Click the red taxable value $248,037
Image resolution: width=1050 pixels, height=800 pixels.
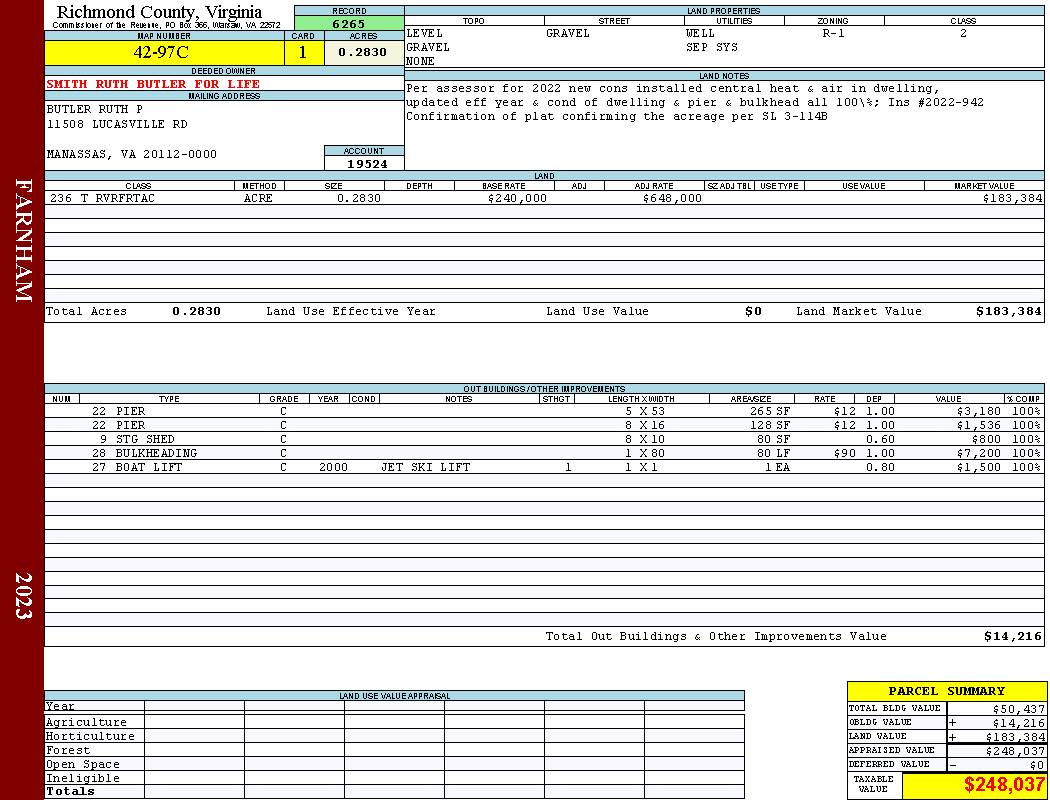coord(1003,785)
